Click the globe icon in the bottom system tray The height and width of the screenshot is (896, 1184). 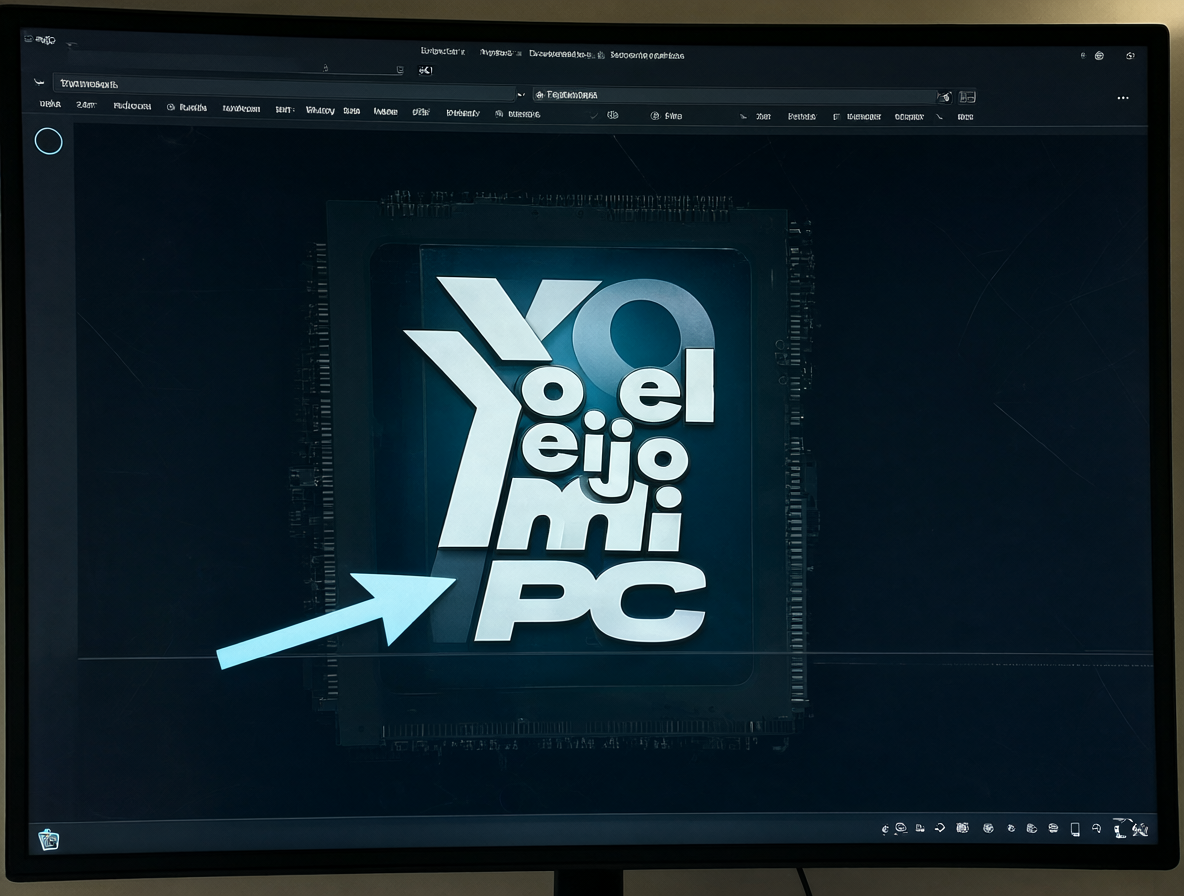point(988,828)
